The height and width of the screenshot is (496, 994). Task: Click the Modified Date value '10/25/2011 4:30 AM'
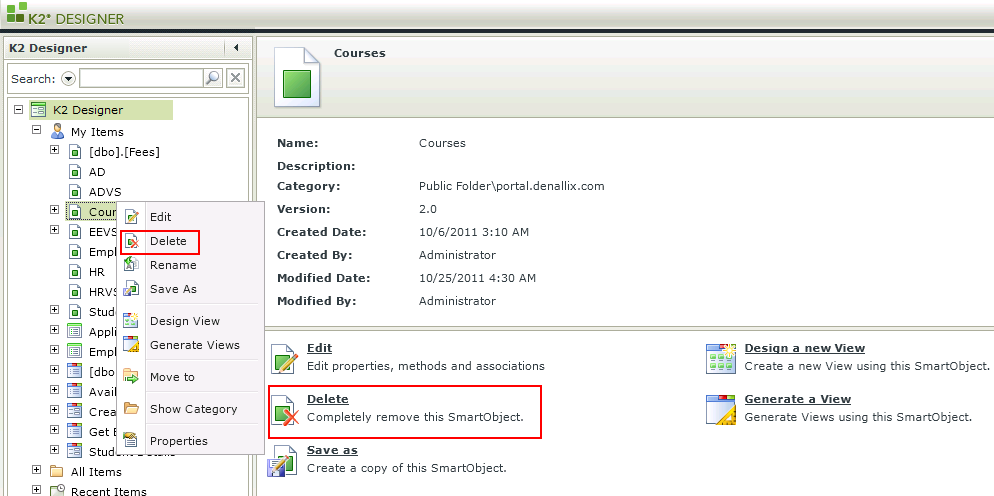click(x=477, y=278)
